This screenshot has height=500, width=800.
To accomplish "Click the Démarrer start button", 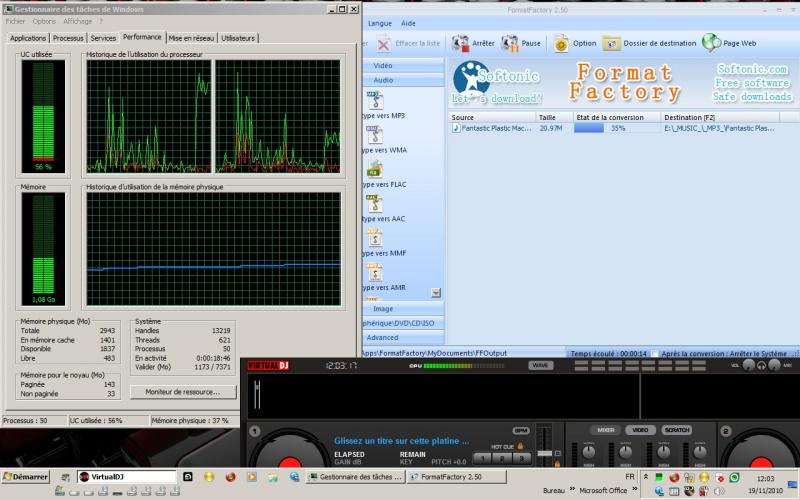I will click(25, 477).
